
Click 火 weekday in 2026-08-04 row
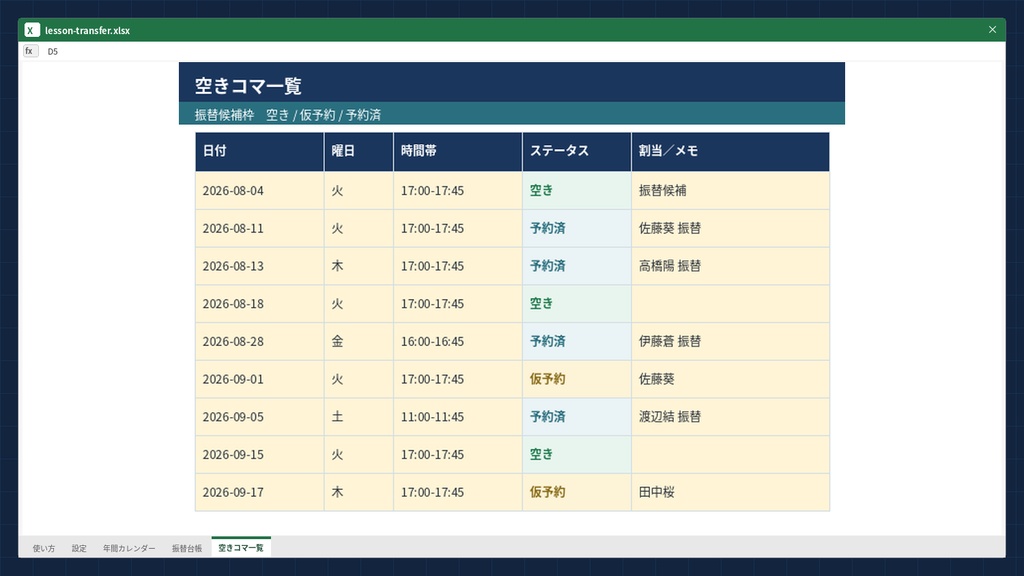coord(359,191)
